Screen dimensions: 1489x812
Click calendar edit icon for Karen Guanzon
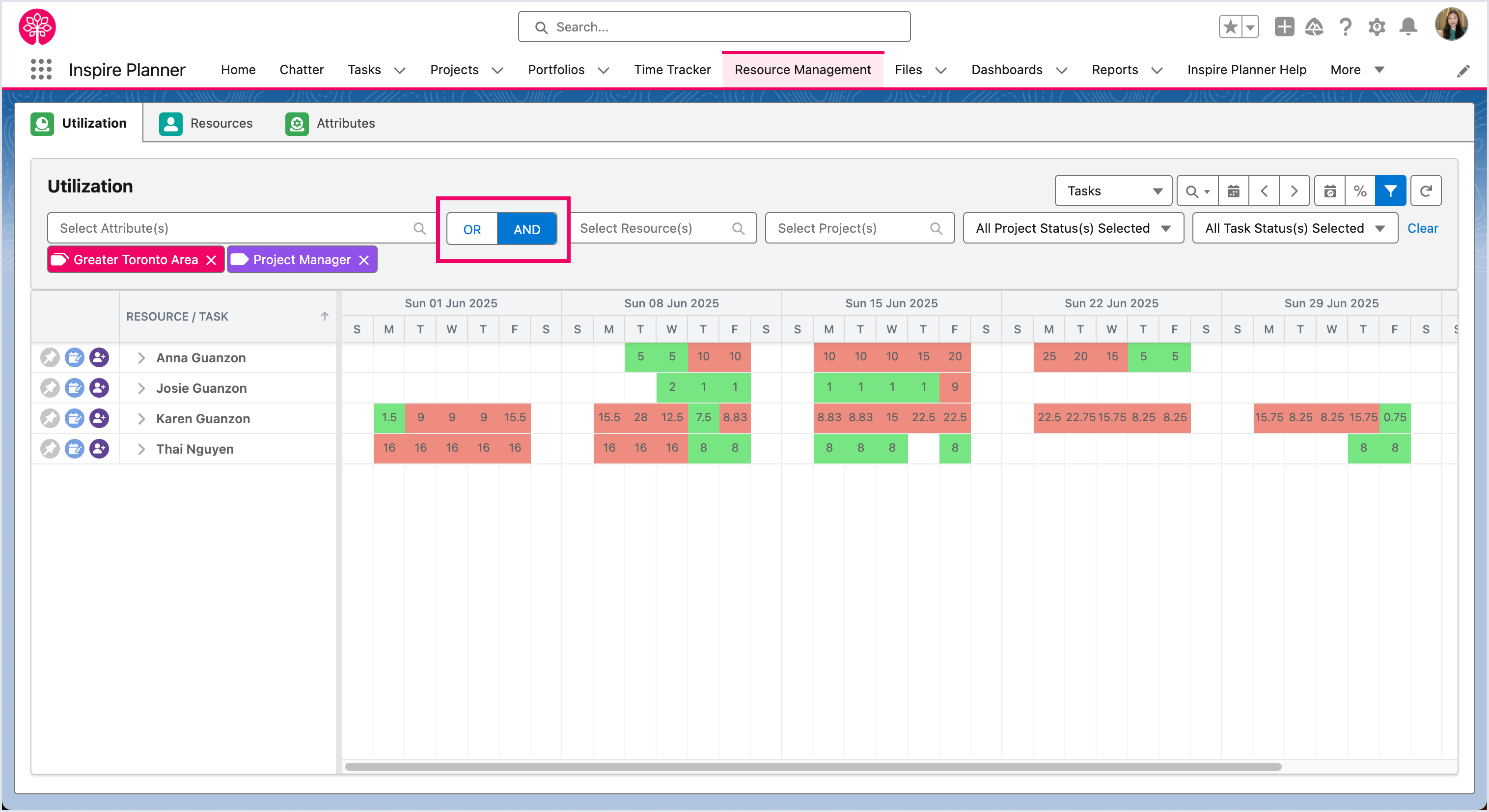[75, 418]
